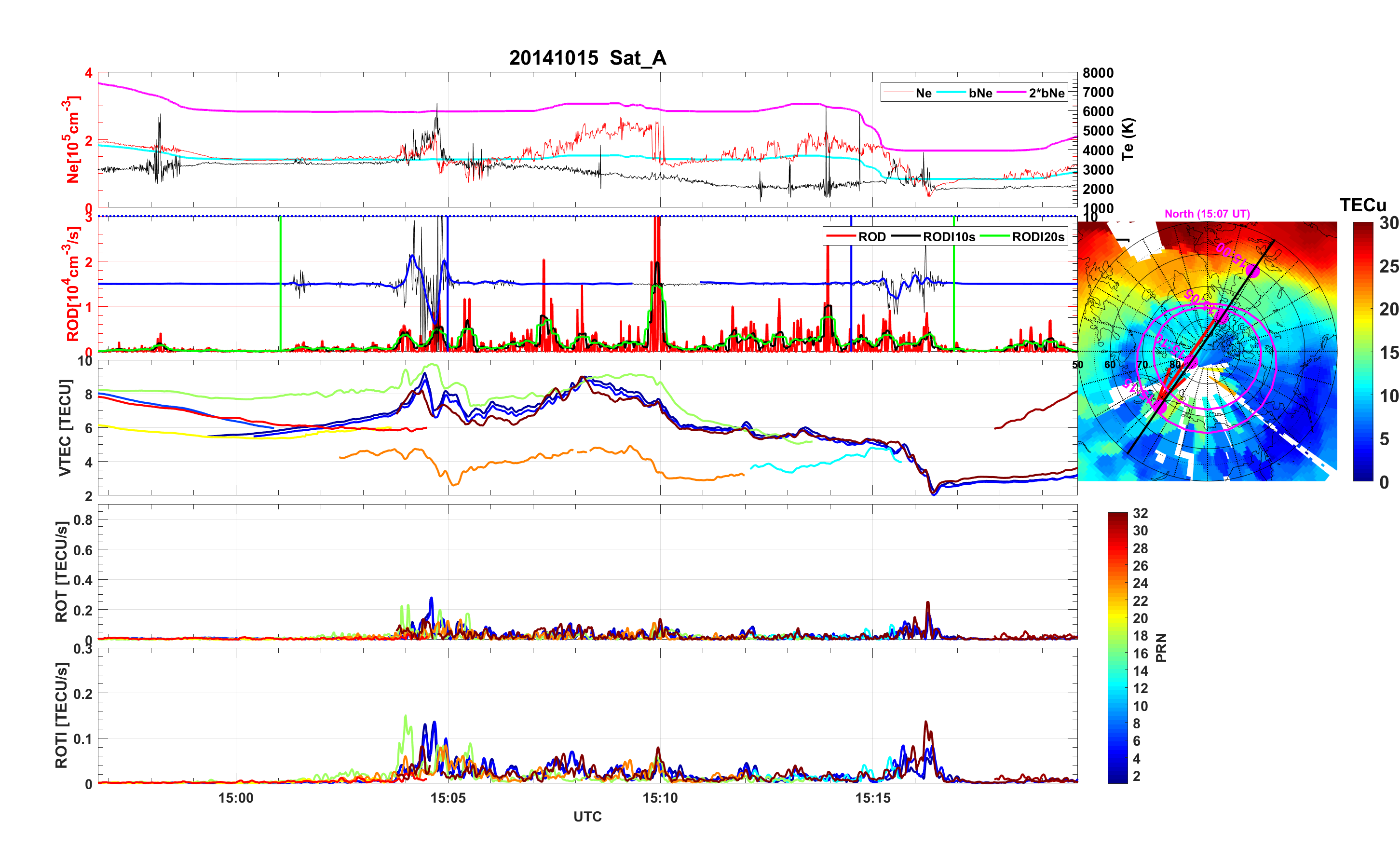Click the UTC x-axis label
The image size is (1400, 847).
point(587,816)
